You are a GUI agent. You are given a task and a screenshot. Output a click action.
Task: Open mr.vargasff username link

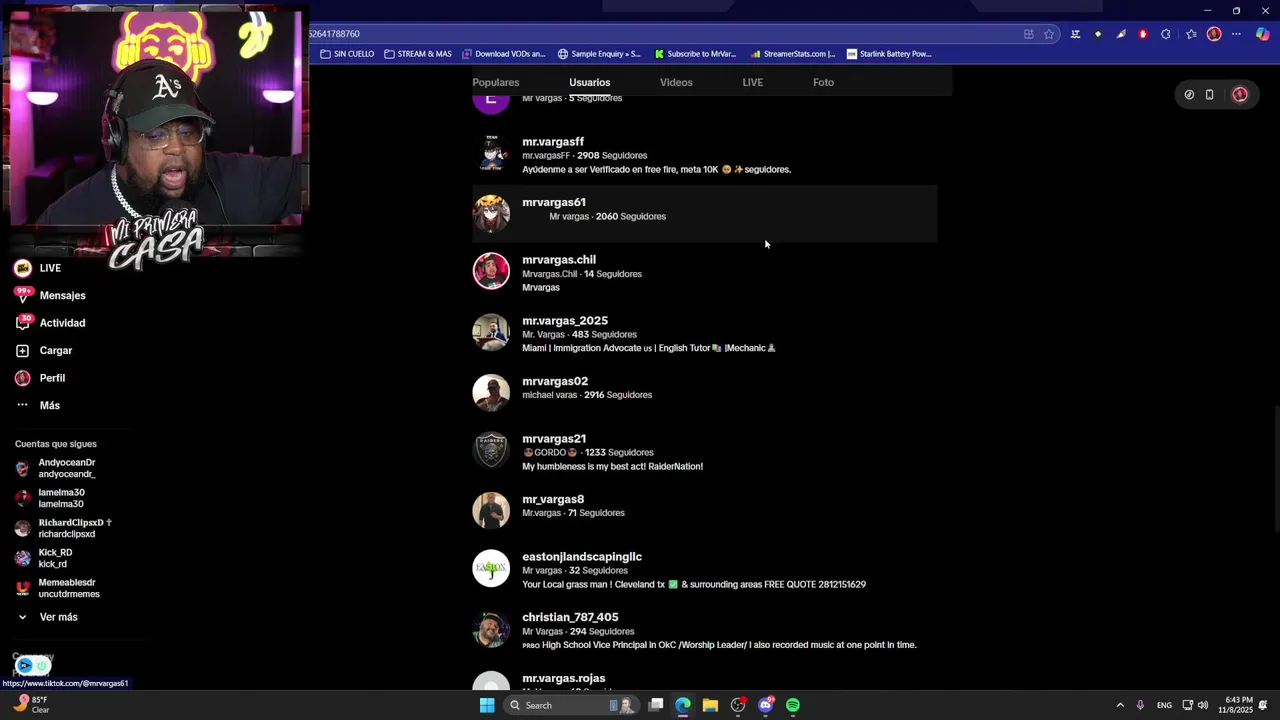[x=553, y=142]
